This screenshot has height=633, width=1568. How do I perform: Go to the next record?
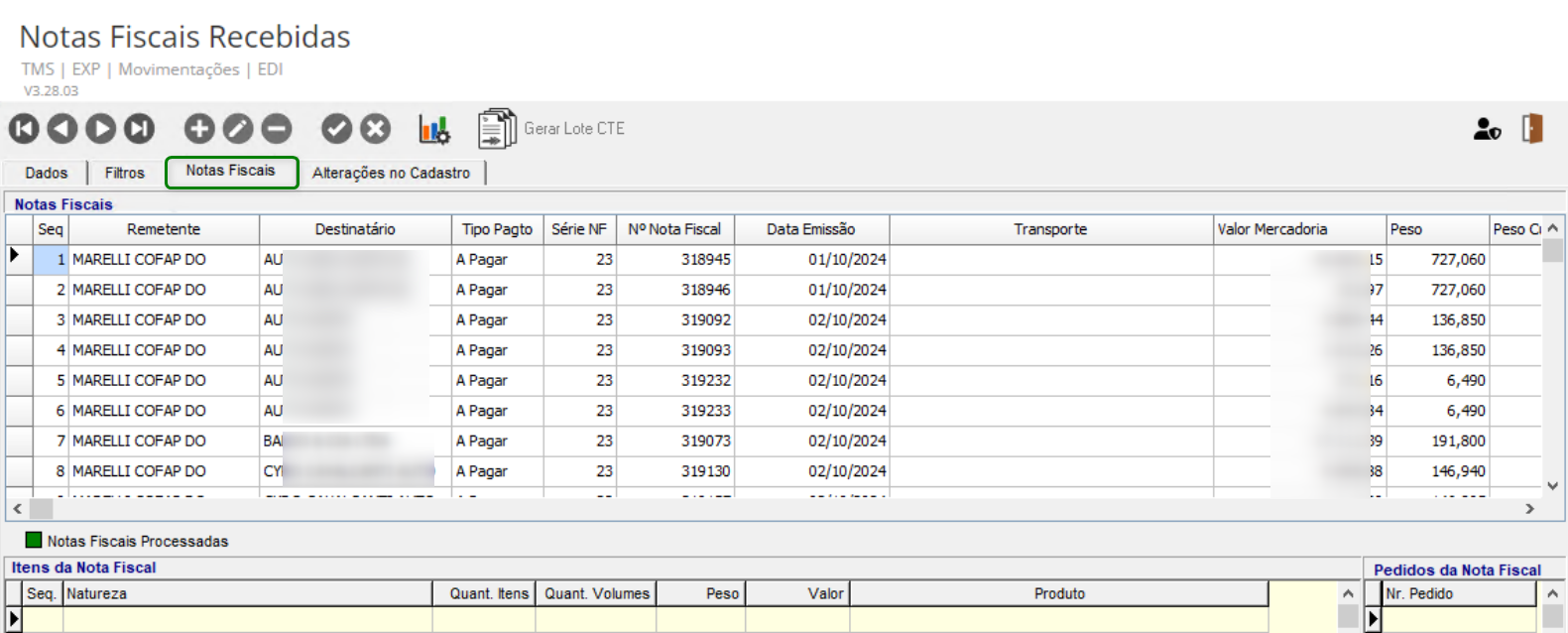tap(100, 128)
